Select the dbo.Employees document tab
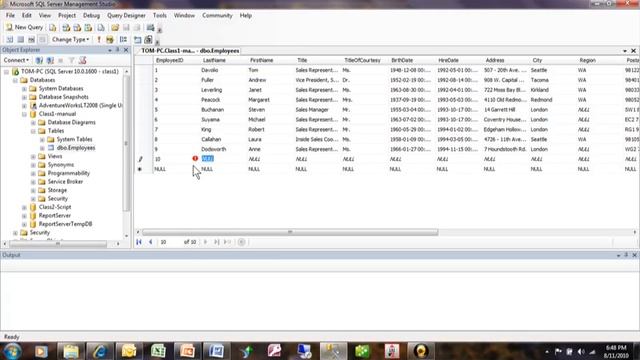Image resolution: width=640 pixels, height=360 pixels. [x=190, y=51]
